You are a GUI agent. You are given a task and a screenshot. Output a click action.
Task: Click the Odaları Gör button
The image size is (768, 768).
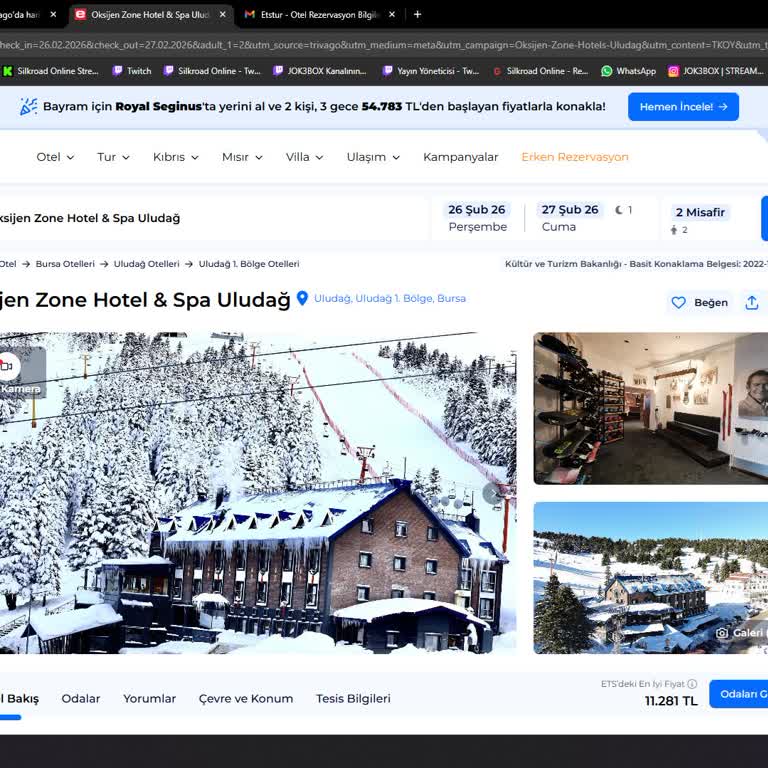tap(739, 694)
